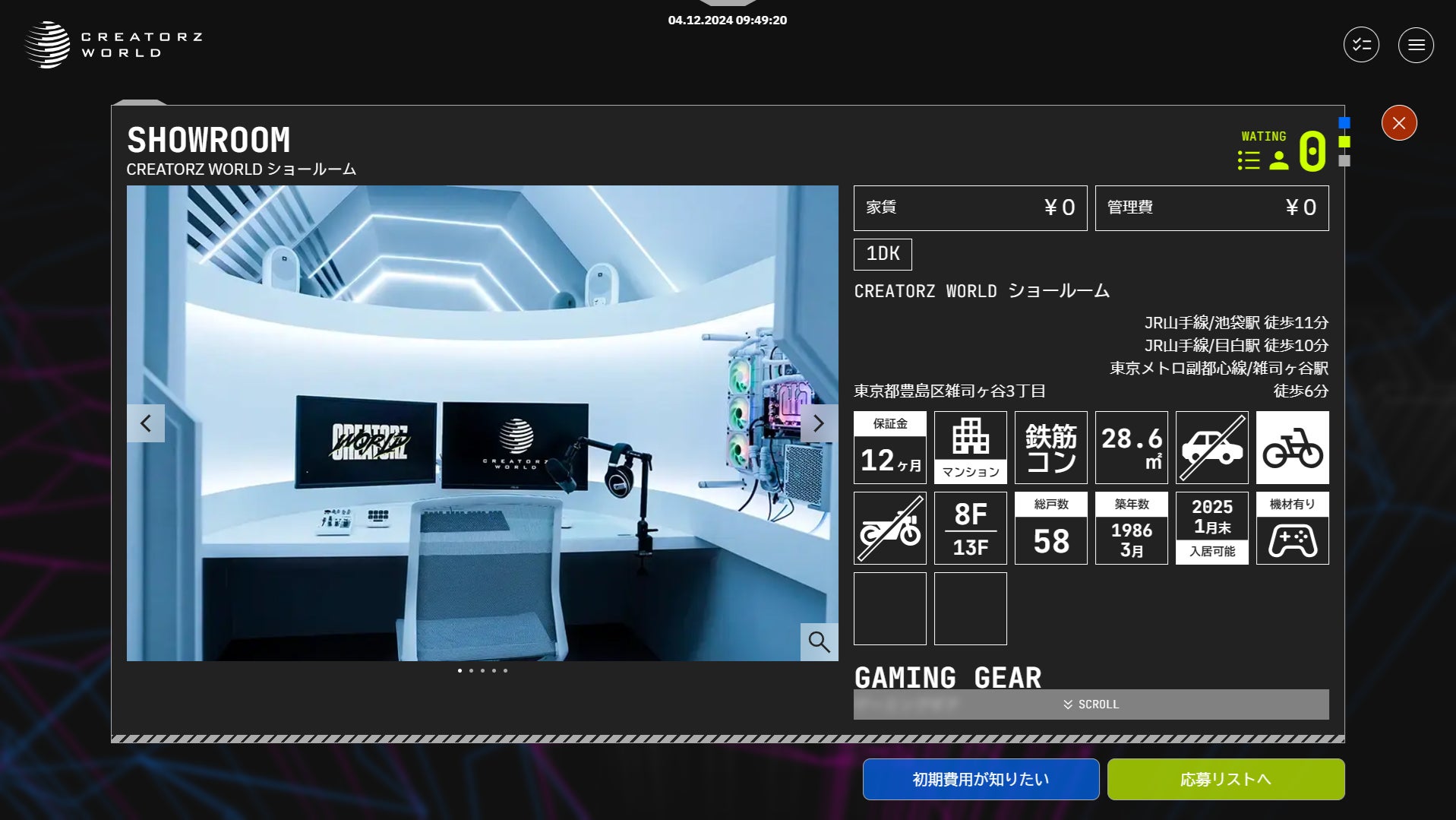
Task: Select the bicycle parking icon
Action: click(x=1292, y=448)
